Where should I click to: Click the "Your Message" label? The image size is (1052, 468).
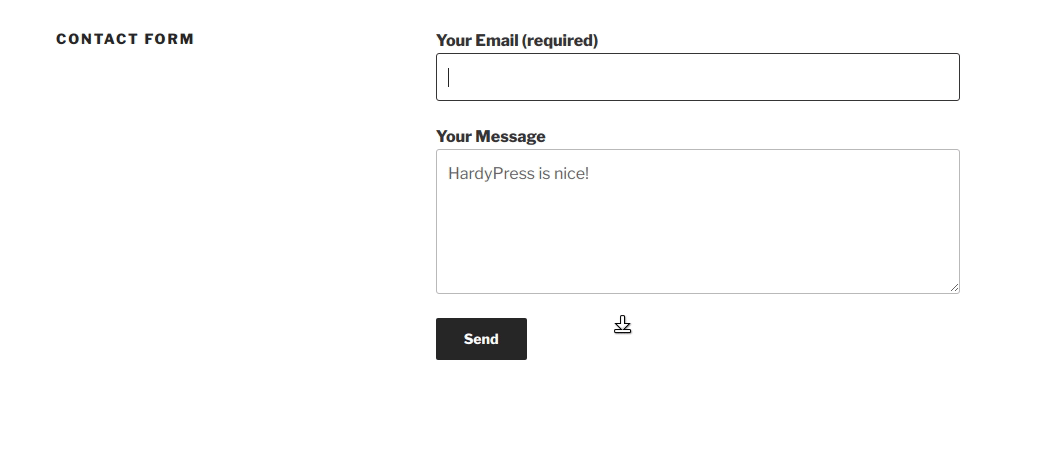pos(490,137)
